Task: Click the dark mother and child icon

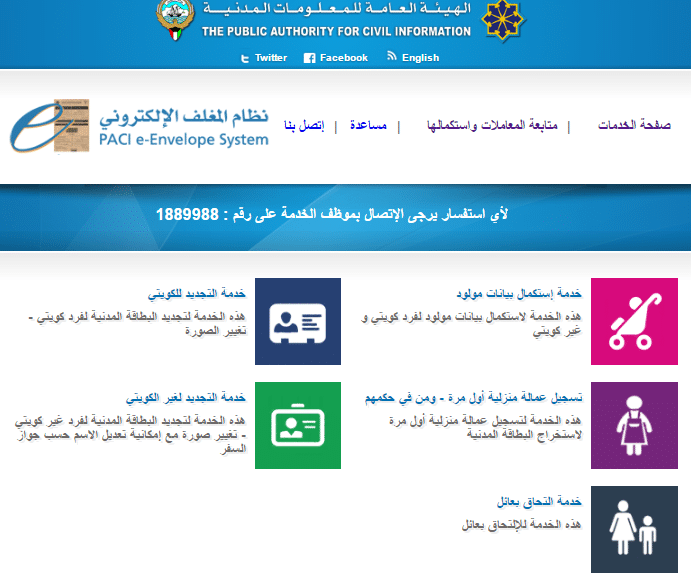Action: (634, 529)
